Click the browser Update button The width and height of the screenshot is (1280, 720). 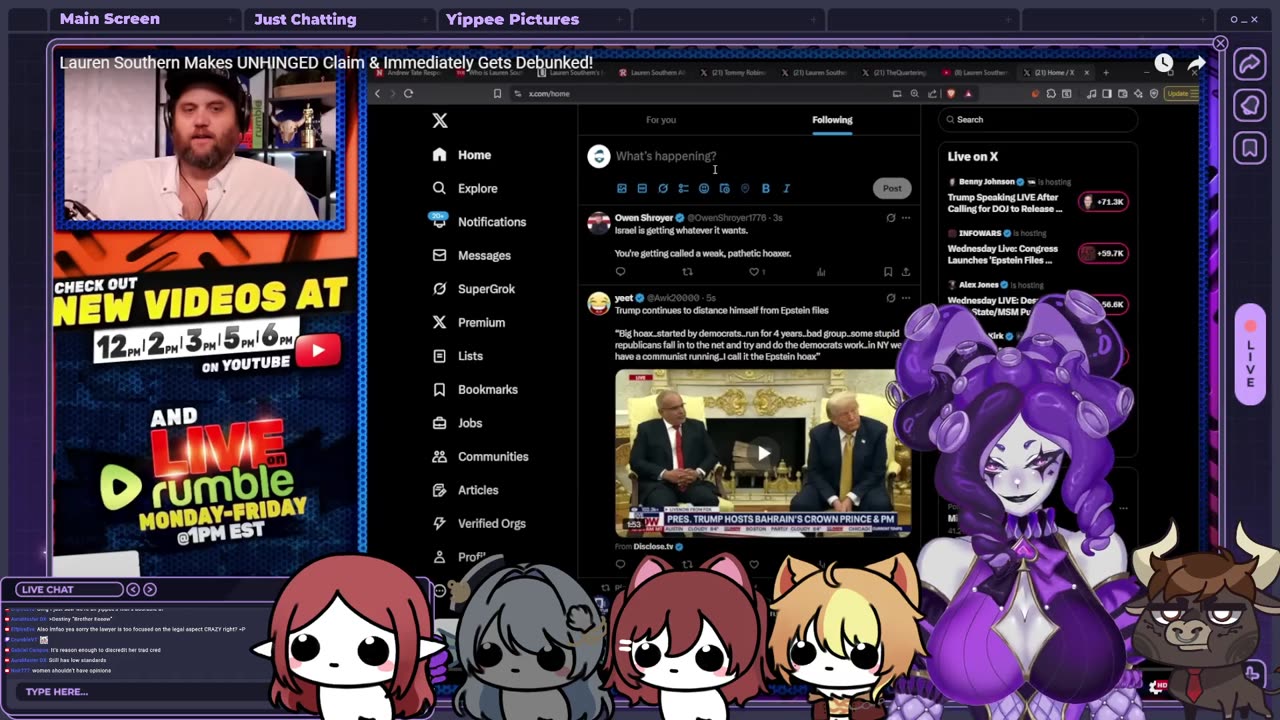pos(1179,93)
